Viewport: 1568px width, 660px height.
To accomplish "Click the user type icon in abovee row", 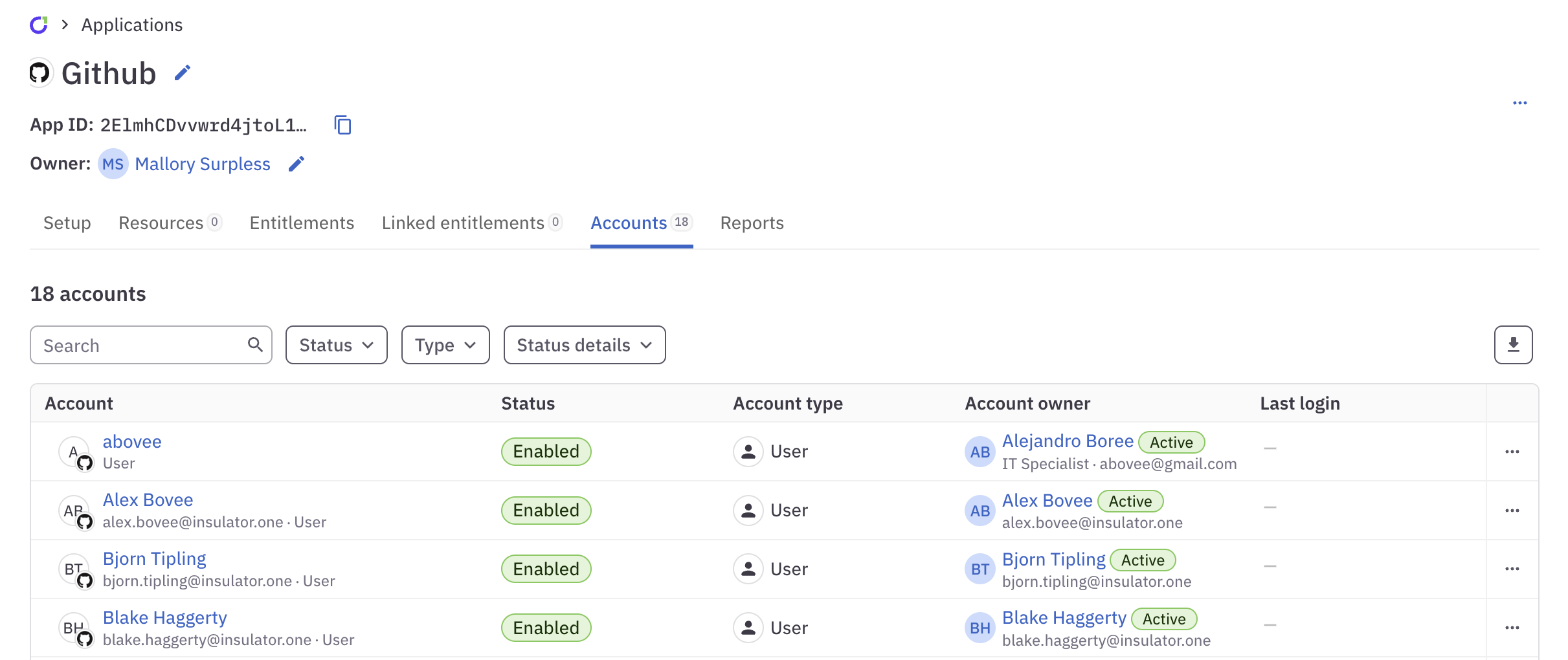I will [x=748, y=452].
